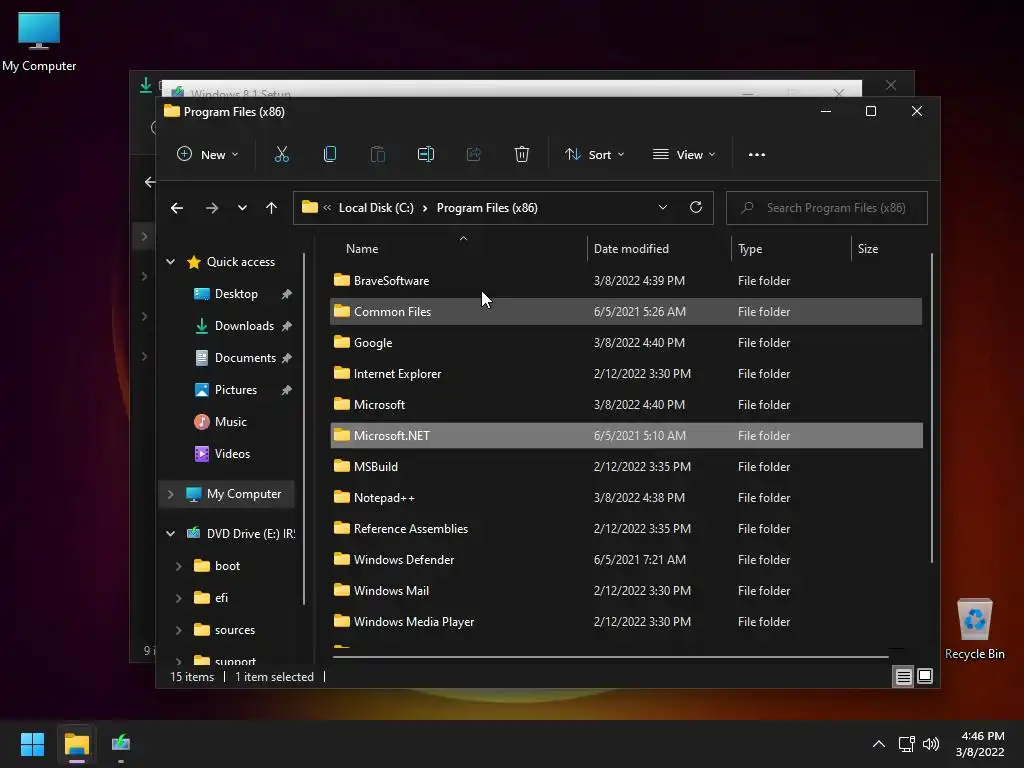The height and width of the screenshot is (768, 1024).
Task: Click the BraveSoftware folder icon
Action: pos(342,280)
